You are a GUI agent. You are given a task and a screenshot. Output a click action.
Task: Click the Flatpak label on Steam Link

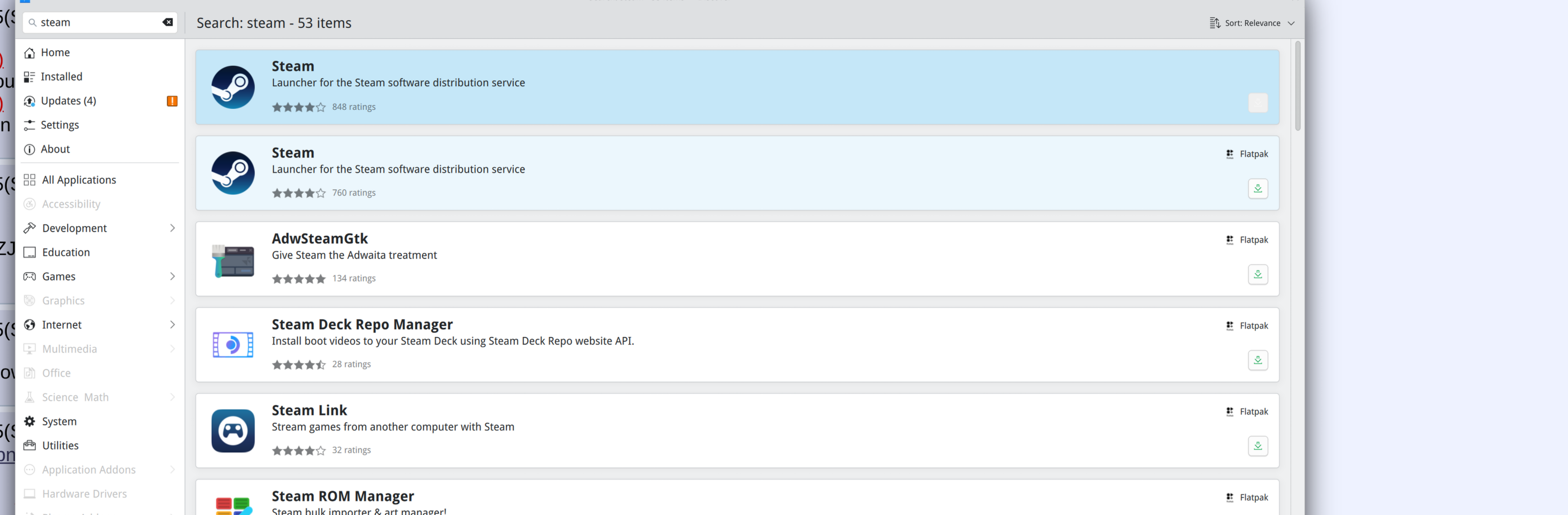click(1254, 412)
